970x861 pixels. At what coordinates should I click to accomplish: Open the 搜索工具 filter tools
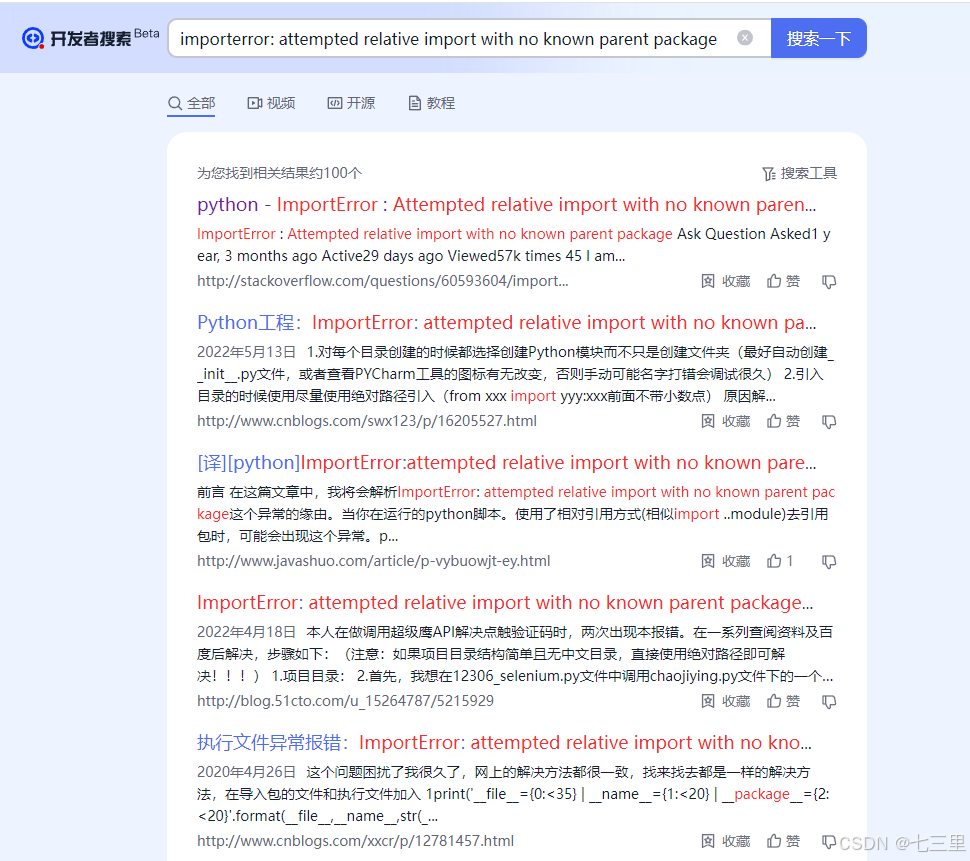coord(799,173)
